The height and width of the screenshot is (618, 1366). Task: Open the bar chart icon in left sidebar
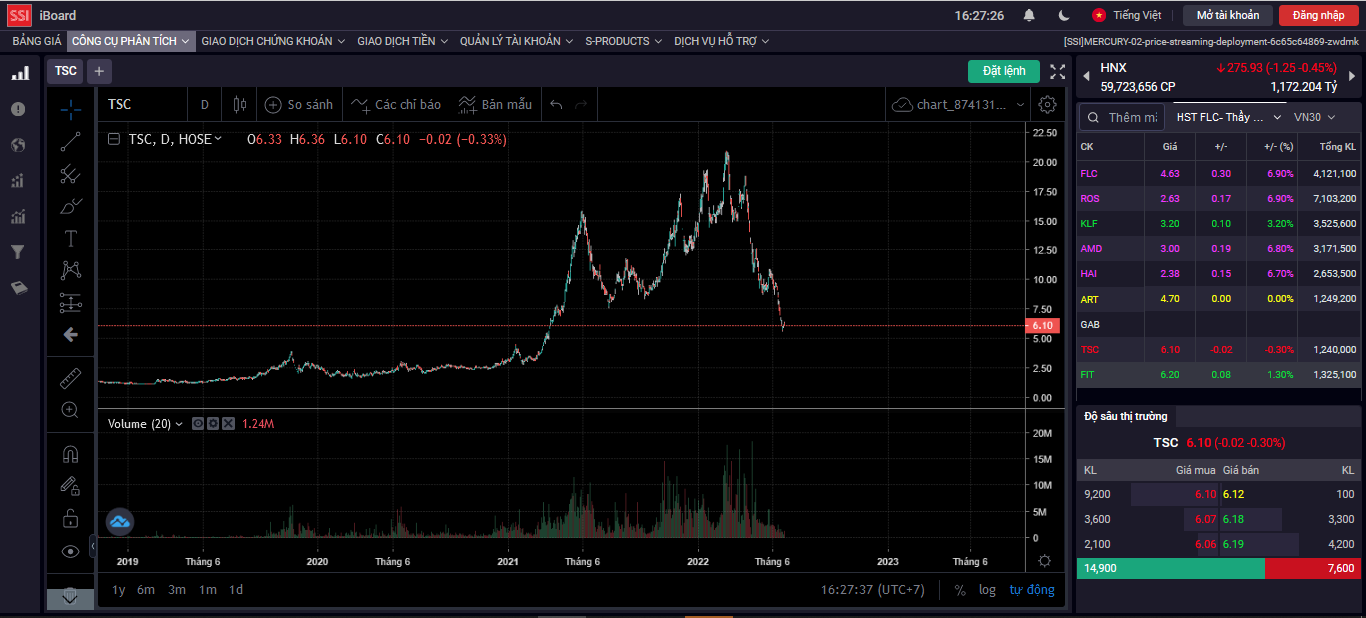(x=19, y=73)
